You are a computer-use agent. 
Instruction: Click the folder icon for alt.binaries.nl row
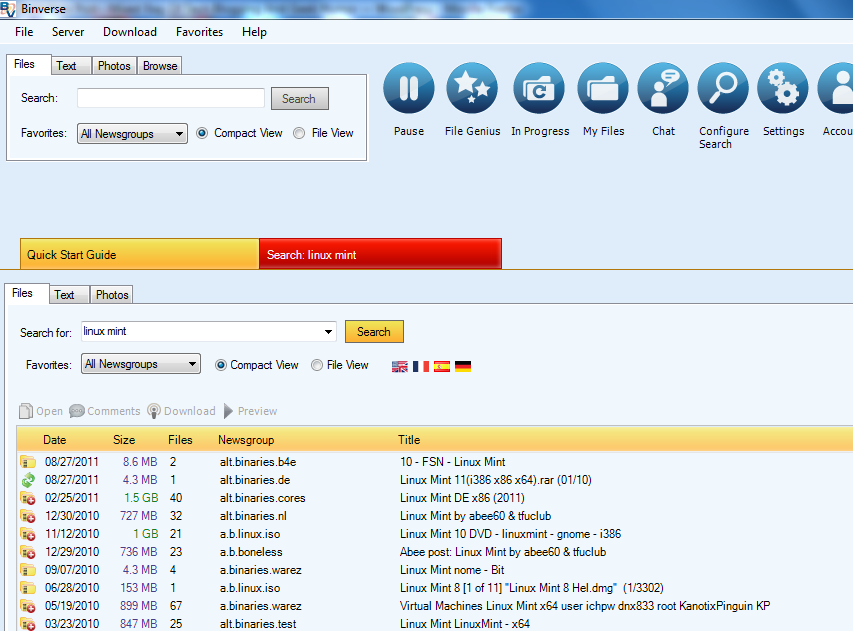pyautogui.click(x=28, y=516)
